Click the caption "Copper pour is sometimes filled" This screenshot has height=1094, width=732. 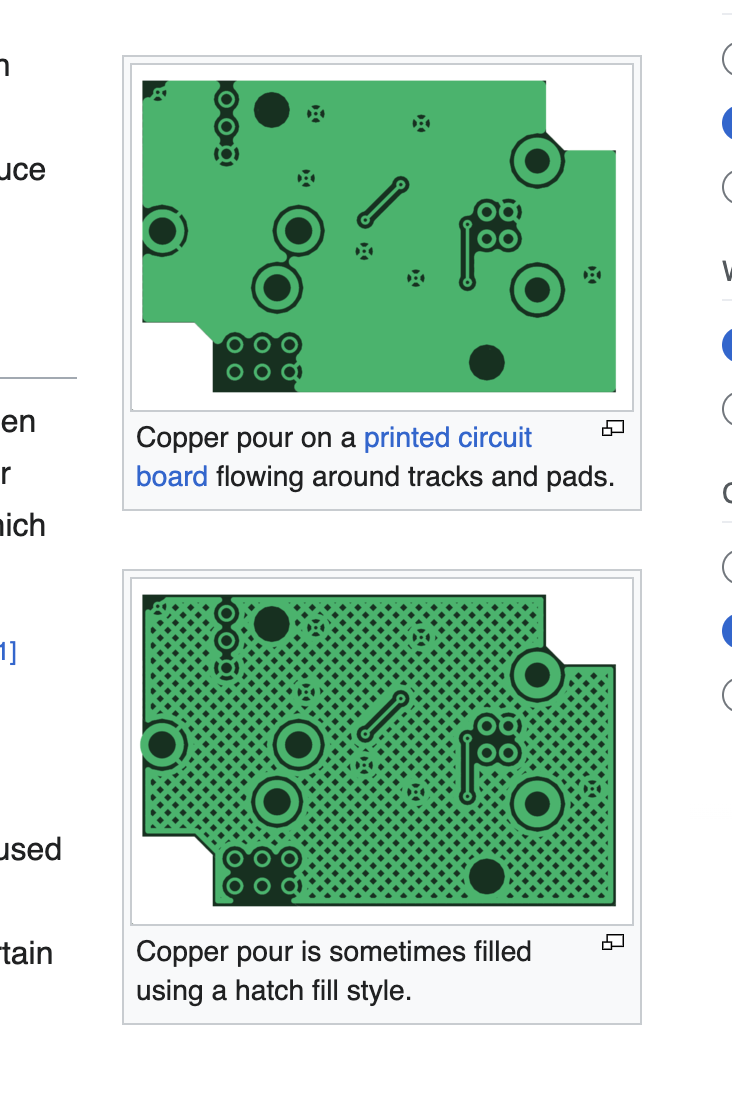coord(333,951)
